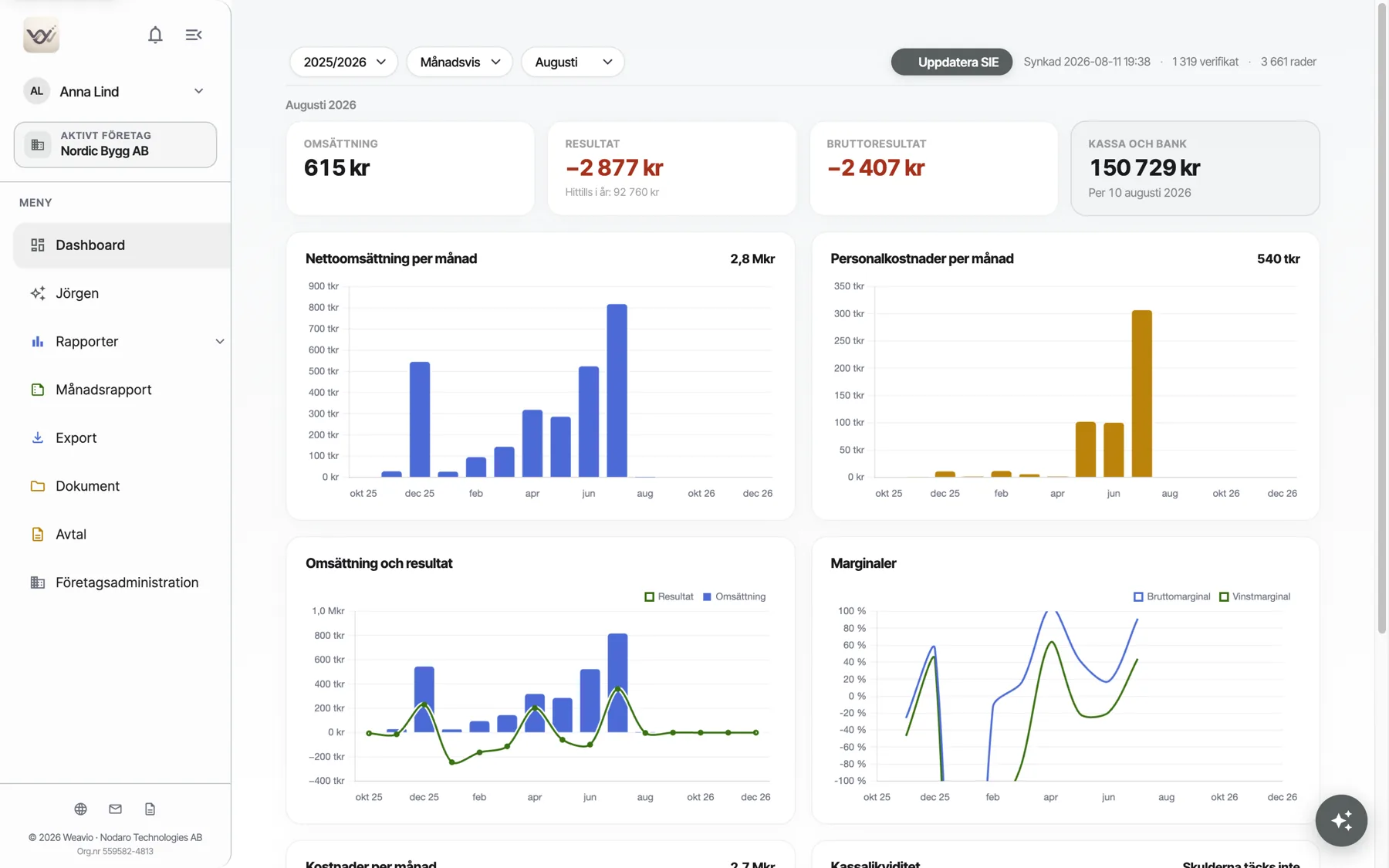Click the Omsättning value 615 kr
Image resolution: width=1389 pixels, height=868 pixels.
point(337,167)
